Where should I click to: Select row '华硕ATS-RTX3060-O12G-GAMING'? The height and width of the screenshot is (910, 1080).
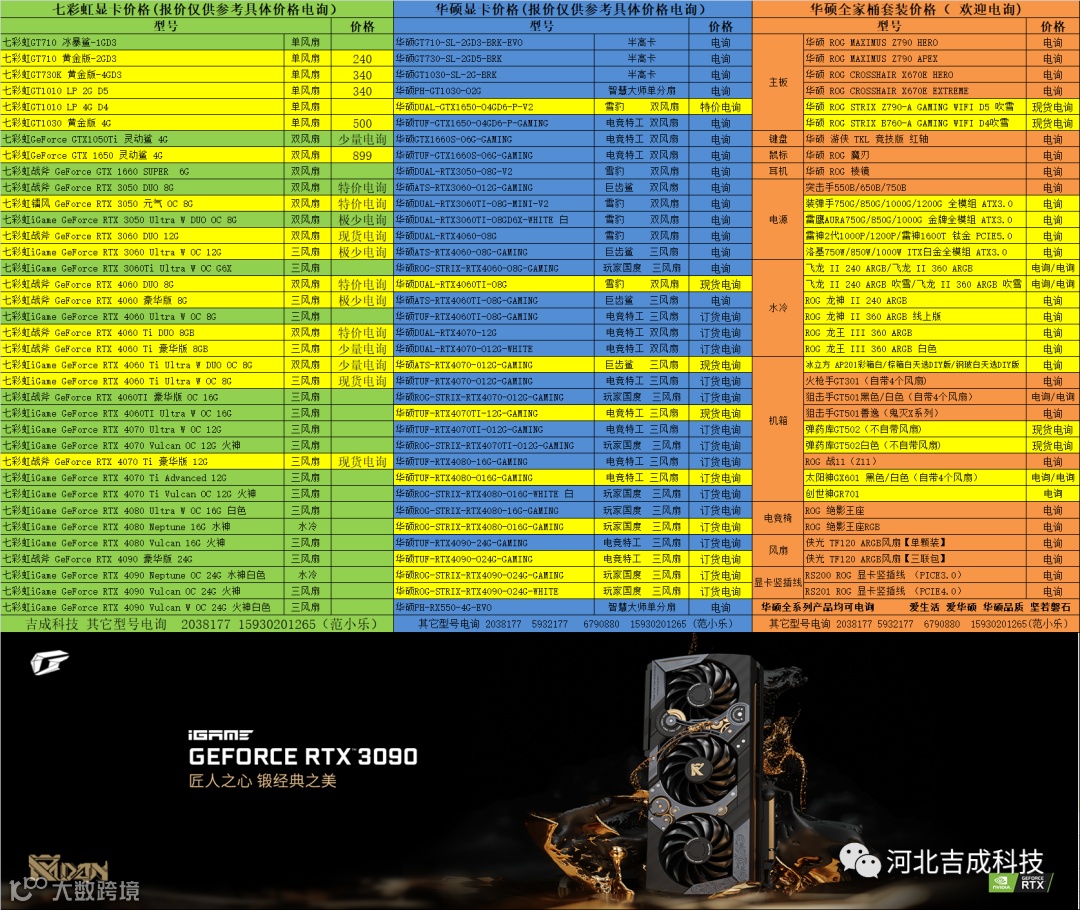coord(572,187)
